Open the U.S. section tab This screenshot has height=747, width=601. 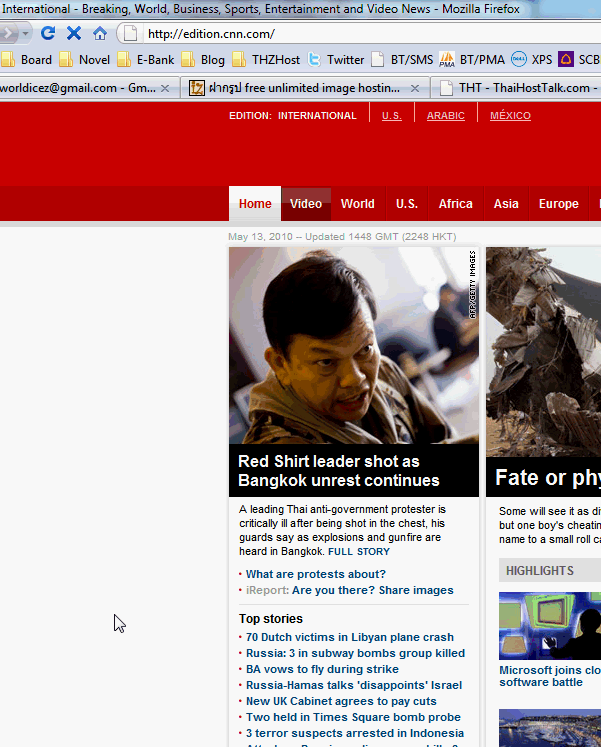coord(407,204)
